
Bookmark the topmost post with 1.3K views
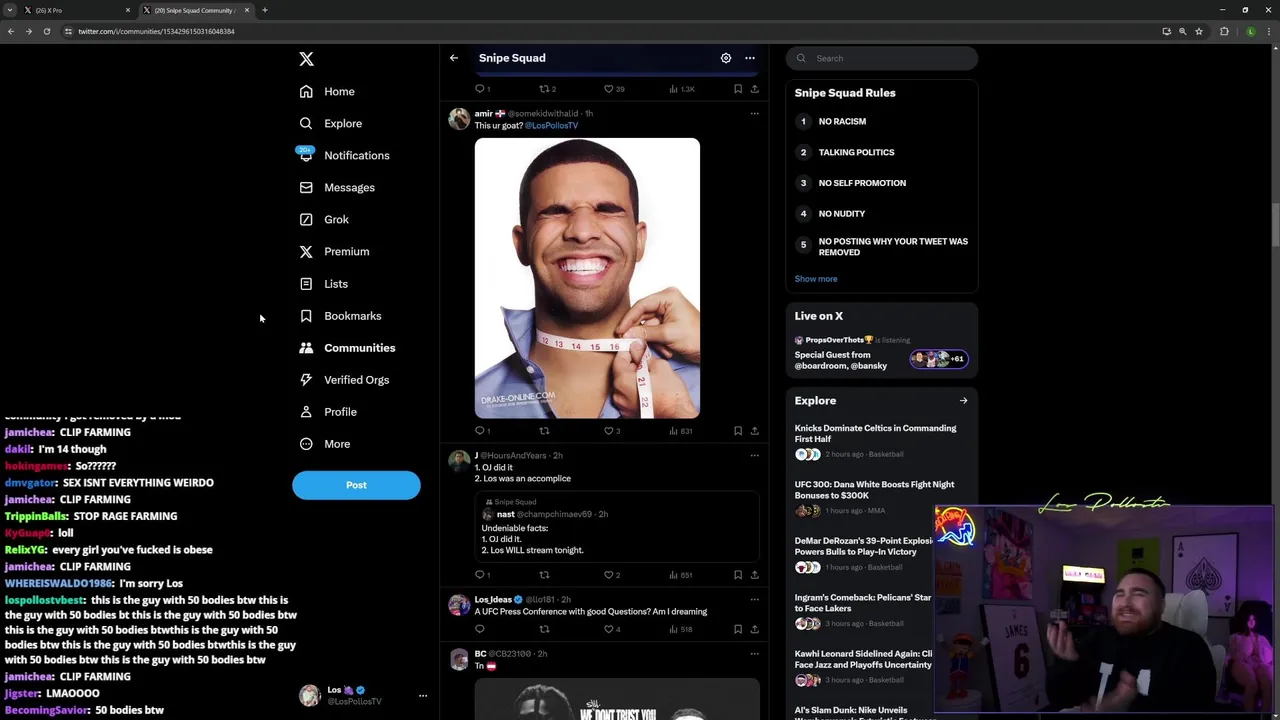point(738,89)
